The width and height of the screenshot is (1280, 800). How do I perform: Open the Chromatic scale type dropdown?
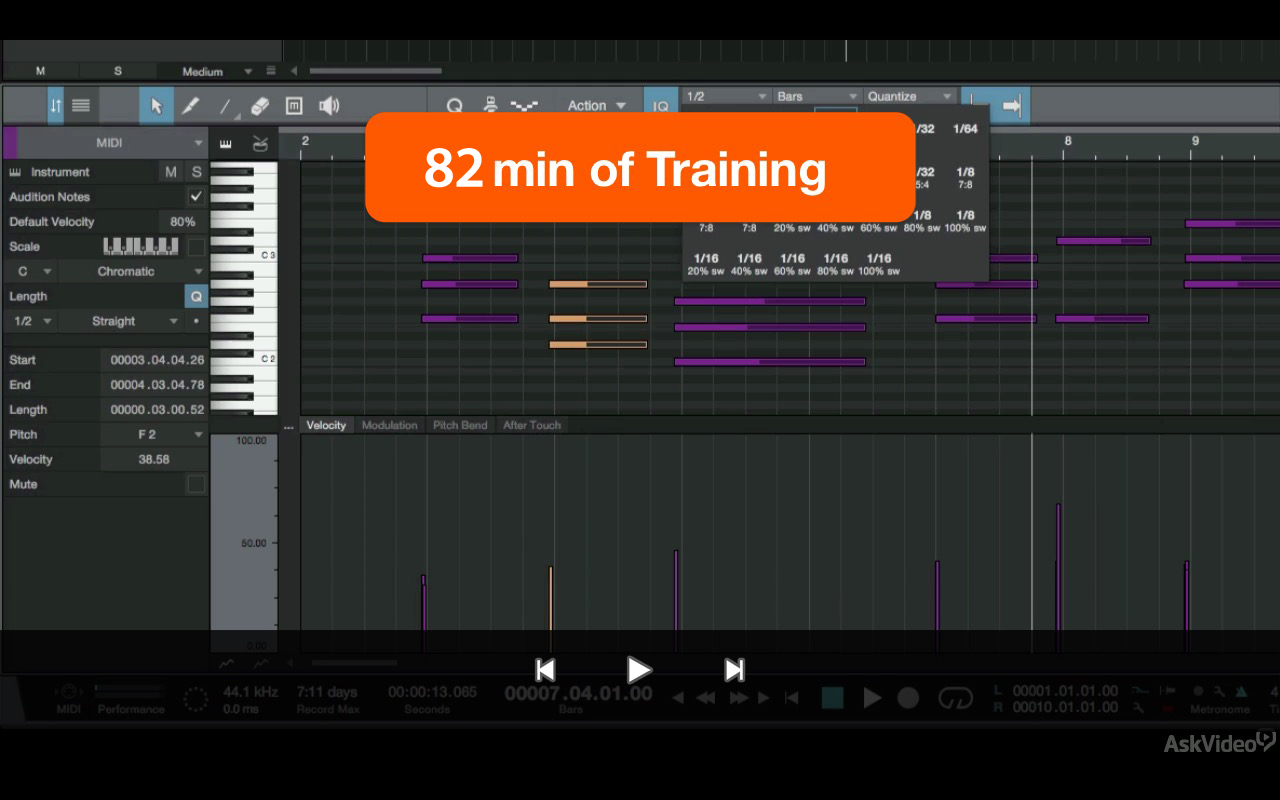pos(136,271)
